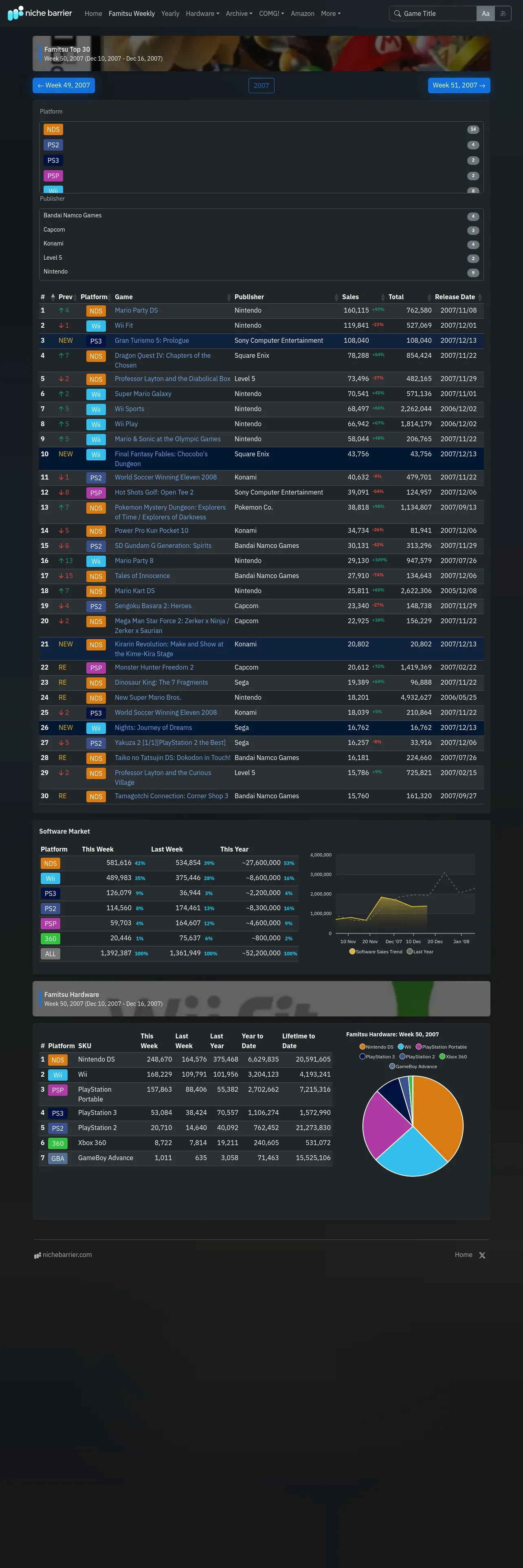The height and width of the screenshot is (1568, 523).
Task: Click the NDS platform badge in filter list
Action: coord(53,130)
